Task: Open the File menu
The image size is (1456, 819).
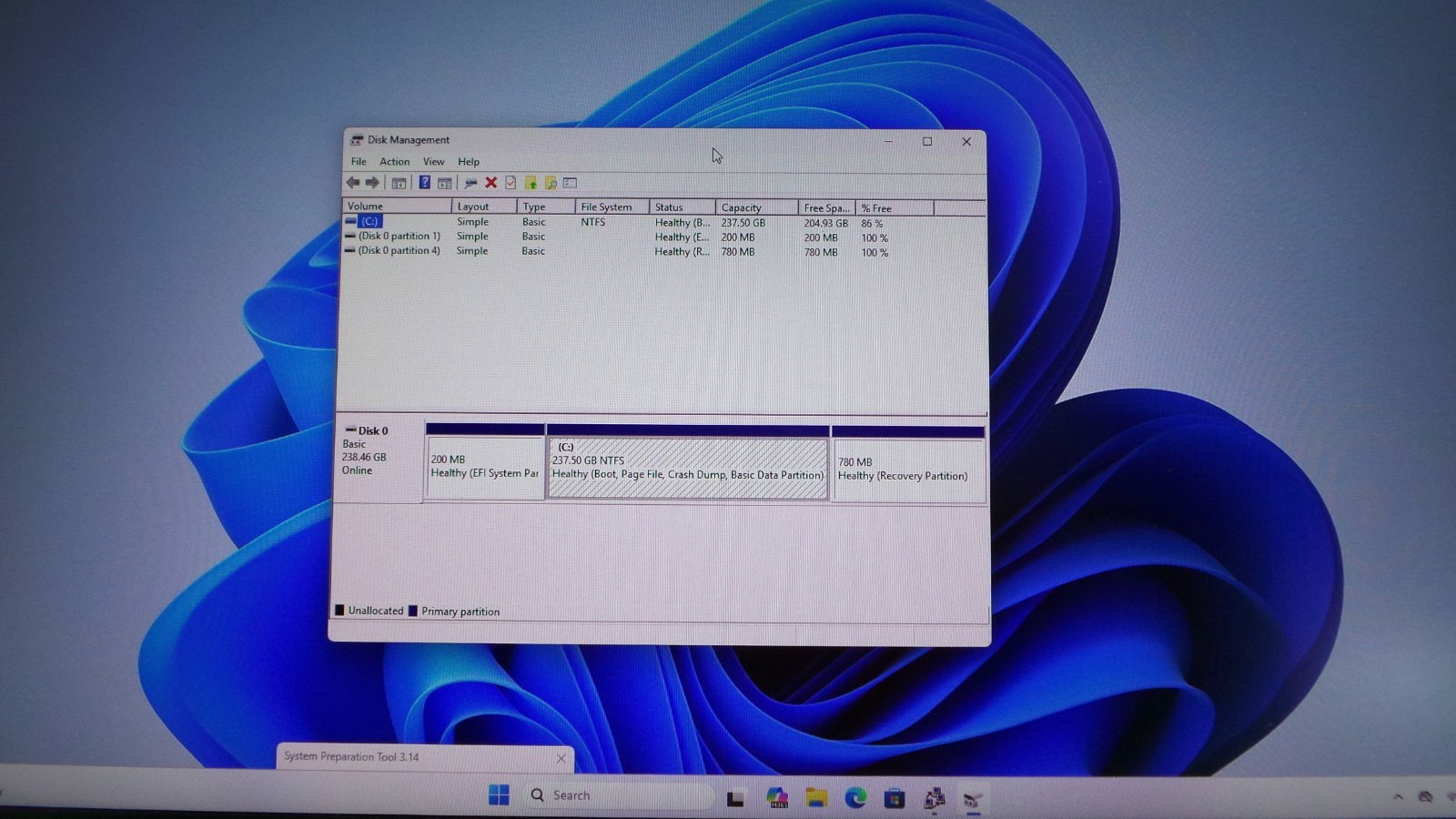Action: [359, 162]
